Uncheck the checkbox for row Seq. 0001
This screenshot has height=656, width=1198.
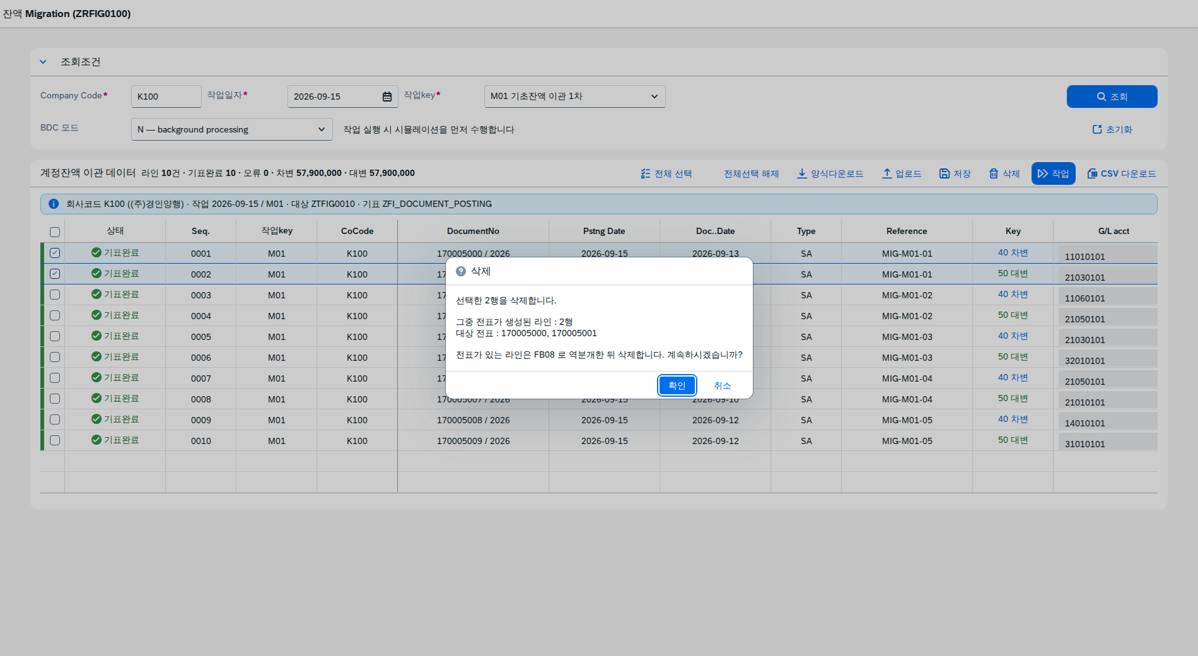(55, 253)
